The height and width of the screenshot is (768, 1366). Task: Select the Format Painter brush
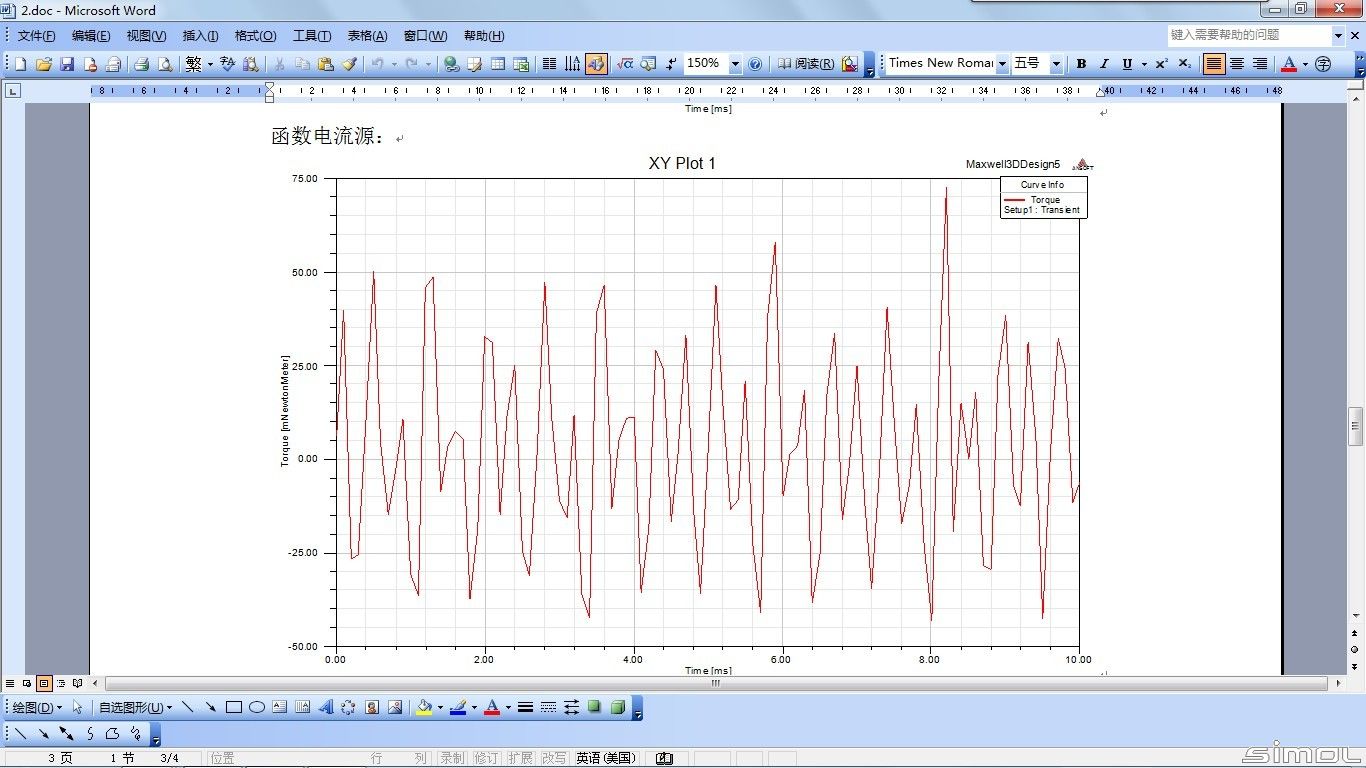[349, 64]
